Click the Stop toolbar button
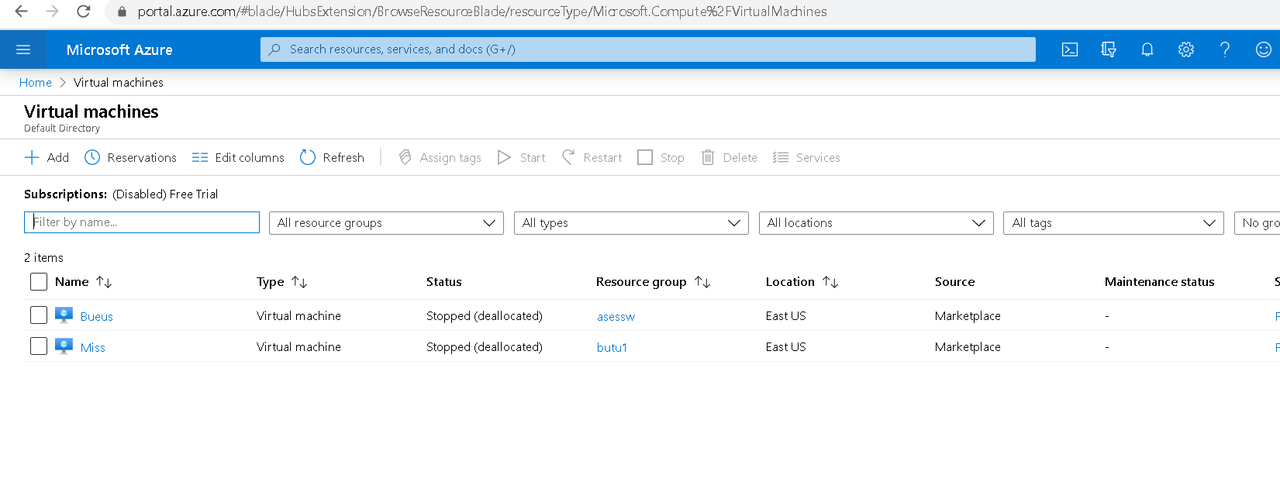Screen dimensions: 1280x485 click(661, 157)
